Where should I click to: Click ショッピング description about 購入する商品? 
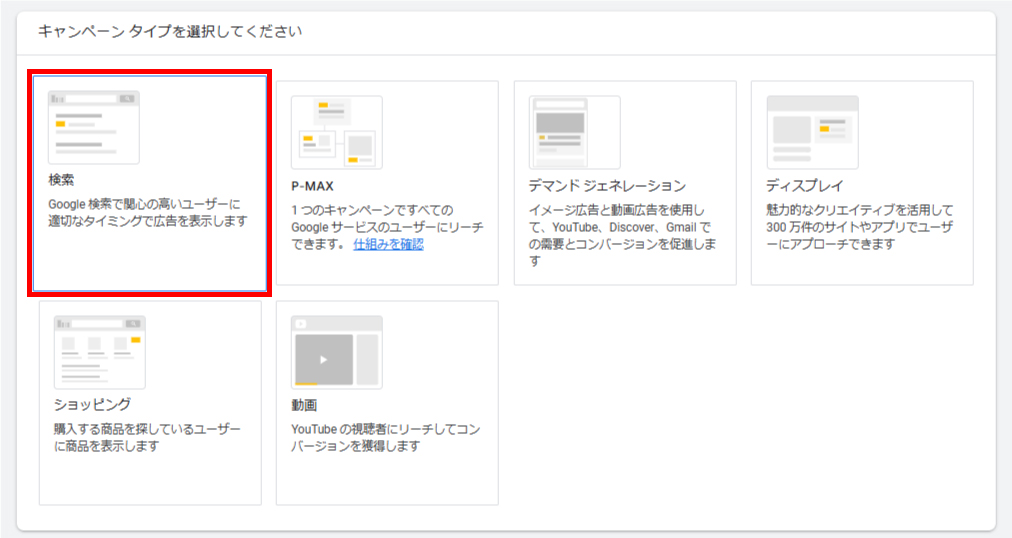(x=147, y=437)
